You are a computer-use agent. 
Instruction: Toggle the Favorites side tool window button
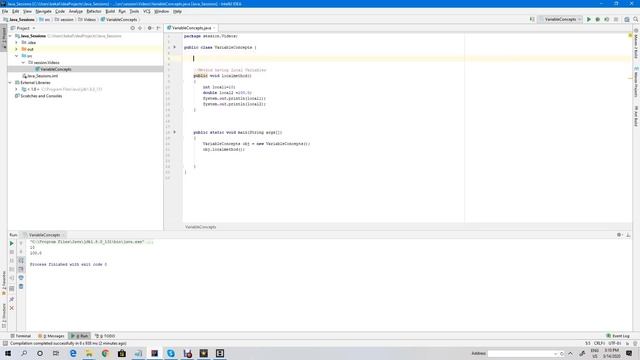pyautogui.click(x=4, y=282)
